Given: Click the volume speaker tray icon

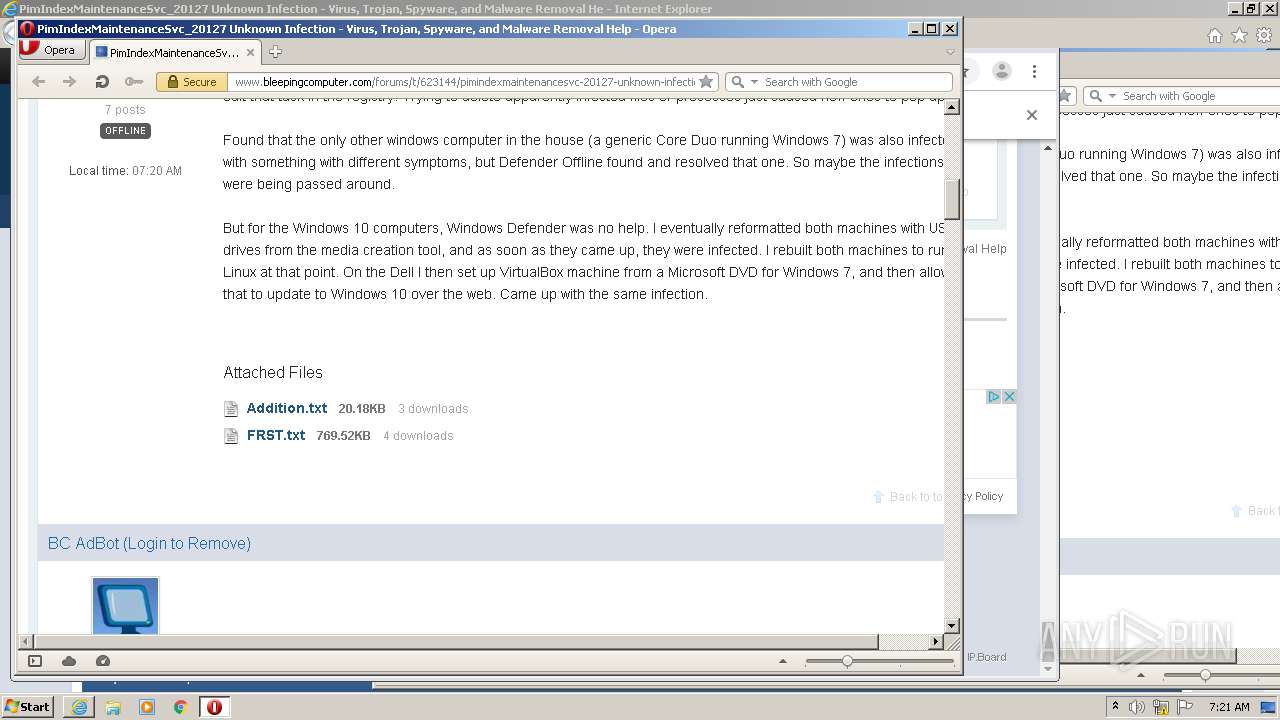Looking at the screenshot, I should [1137, 707].
